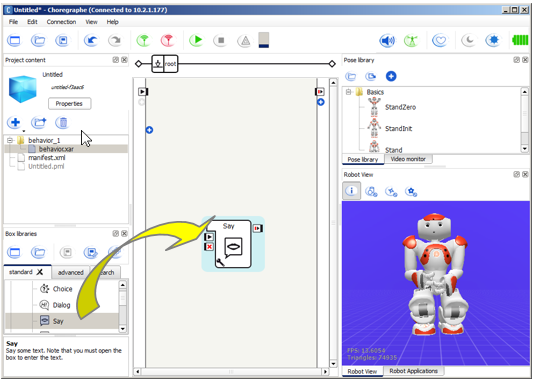Open the Help menu
533x387 pixels.
point(113,22)
